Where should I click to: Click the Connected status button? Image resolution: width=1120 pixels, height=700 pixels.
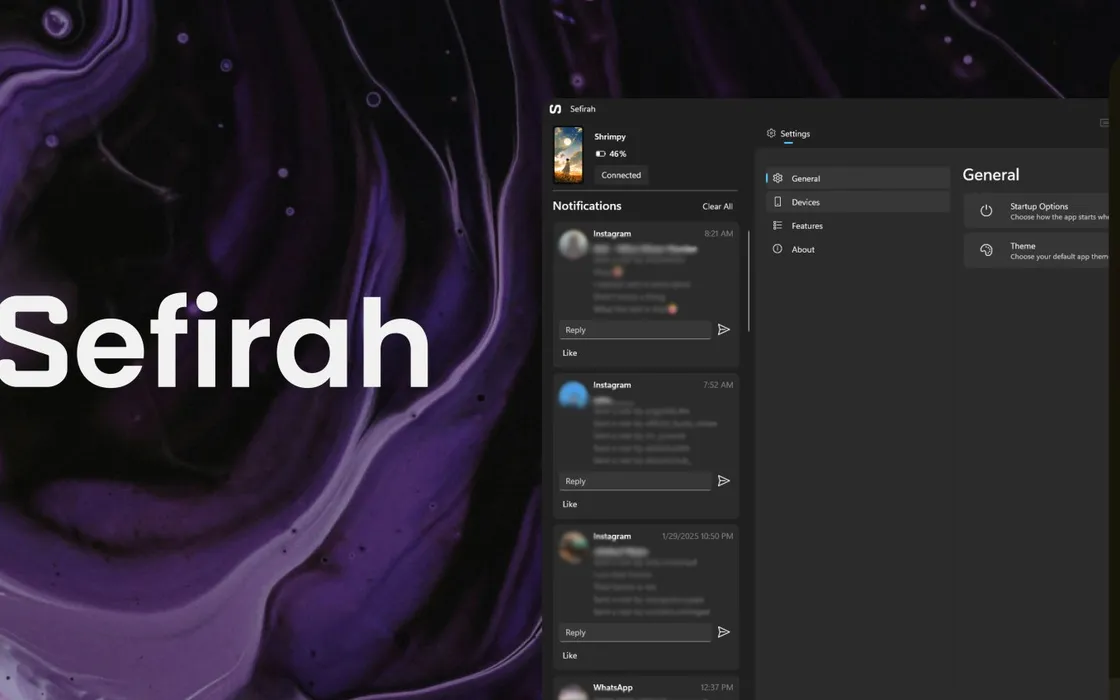pos(621,175)
